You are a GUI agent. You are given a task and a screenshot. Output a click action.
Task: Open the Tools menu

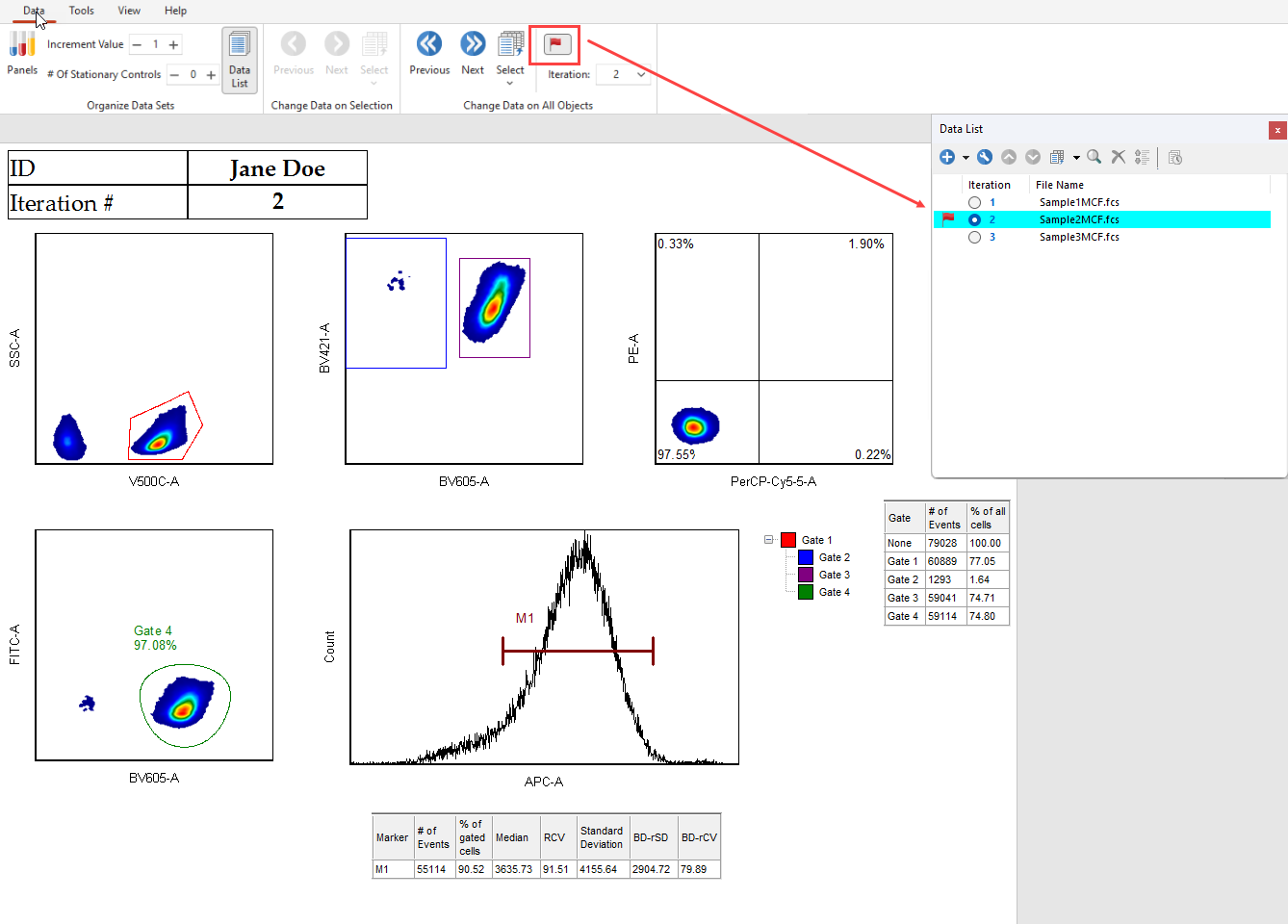[81, 11]
